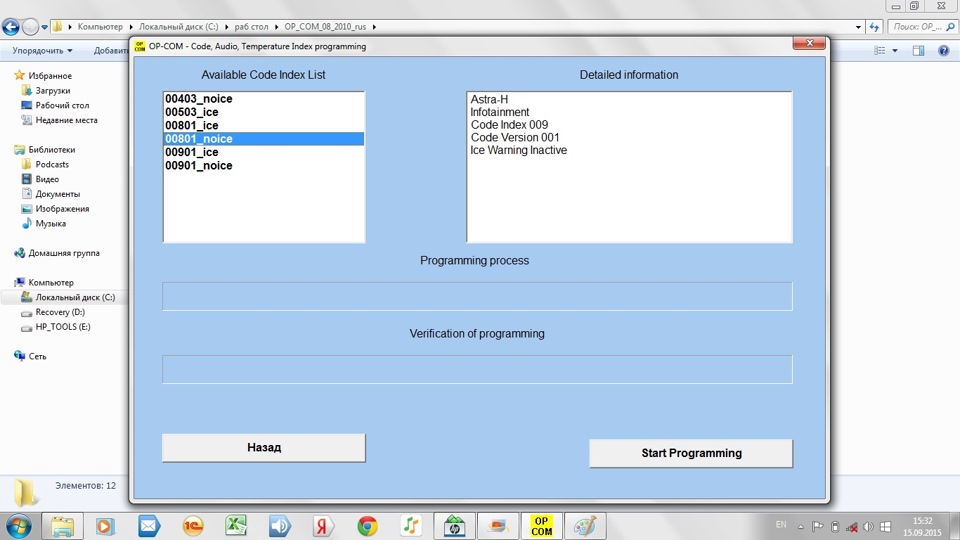Viewport: 960px width, 540px height.
Task: Expand arrow after OP_COM_08_2010_rus breadcrumb
Action: 374,27
